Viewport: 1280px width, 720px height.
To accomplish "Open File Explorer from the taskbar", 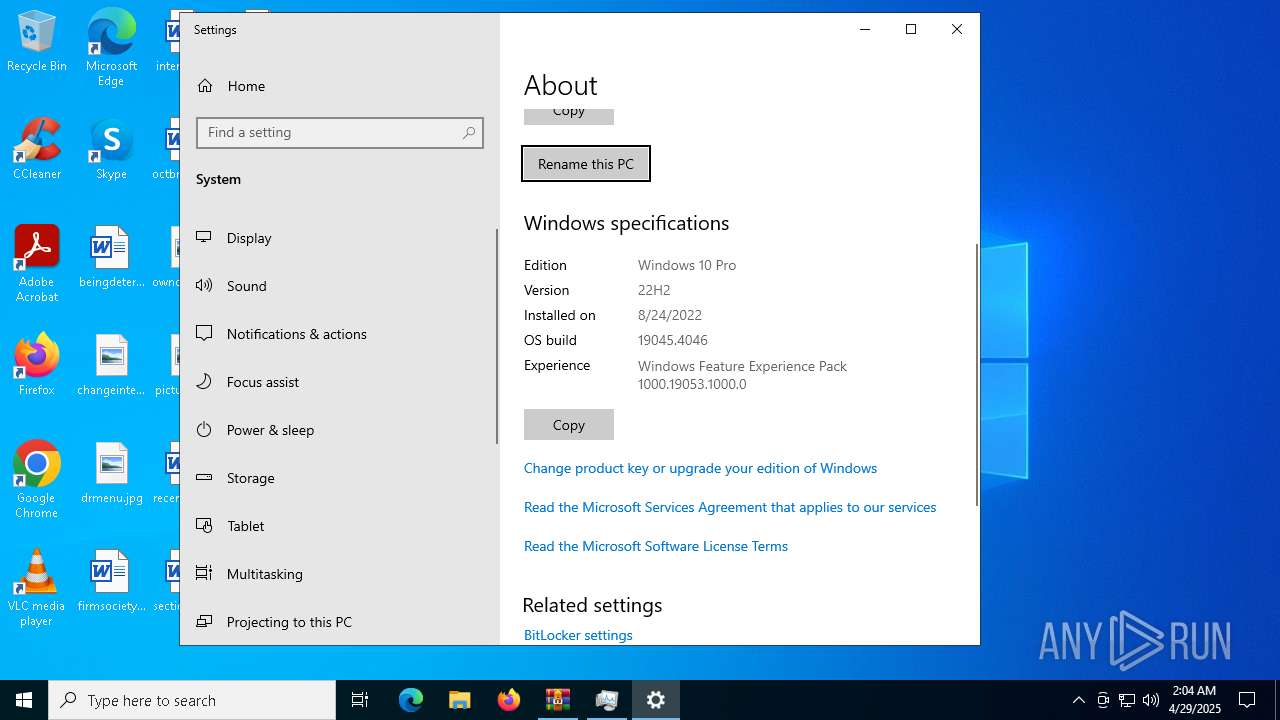I will pyautogui.click(x=459, y=700).
